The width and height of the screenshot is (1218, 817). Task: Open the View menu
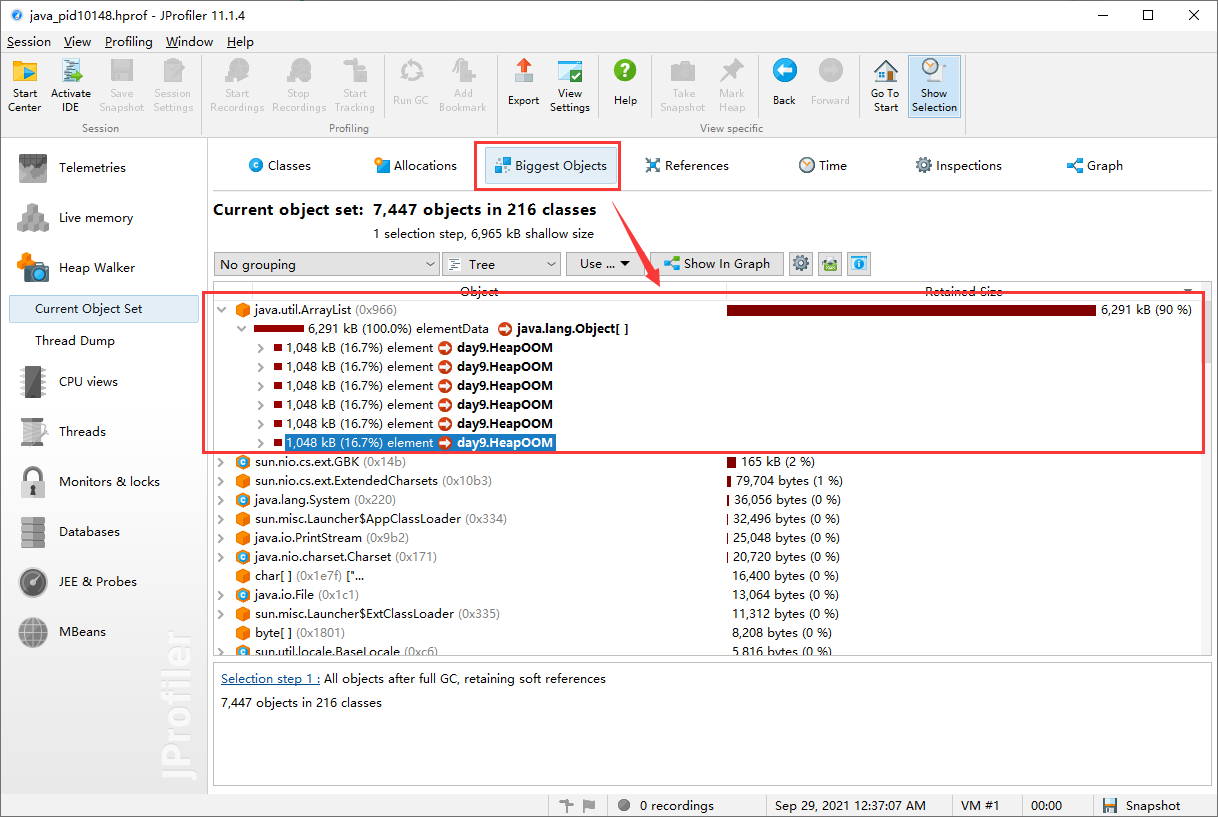(77, 41)
